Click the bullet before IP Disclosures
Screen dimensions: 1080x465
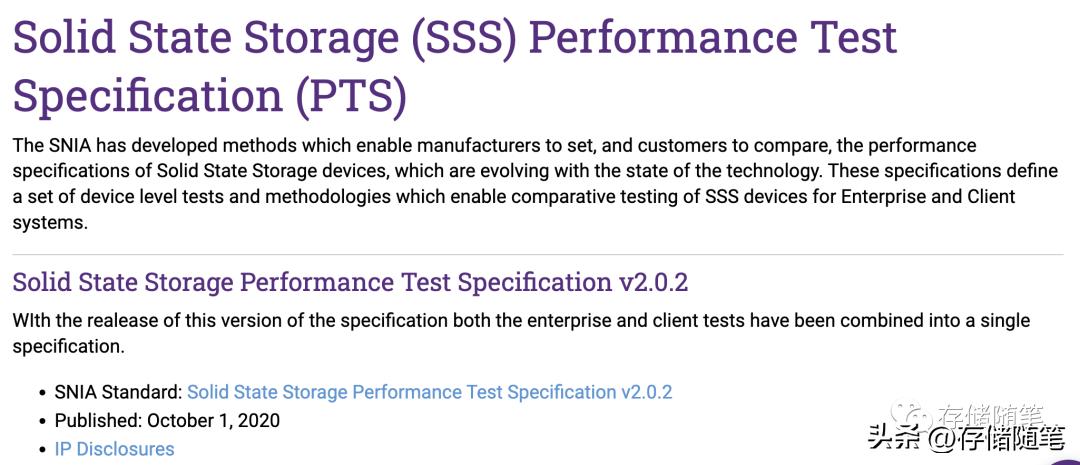click(41, 450)
